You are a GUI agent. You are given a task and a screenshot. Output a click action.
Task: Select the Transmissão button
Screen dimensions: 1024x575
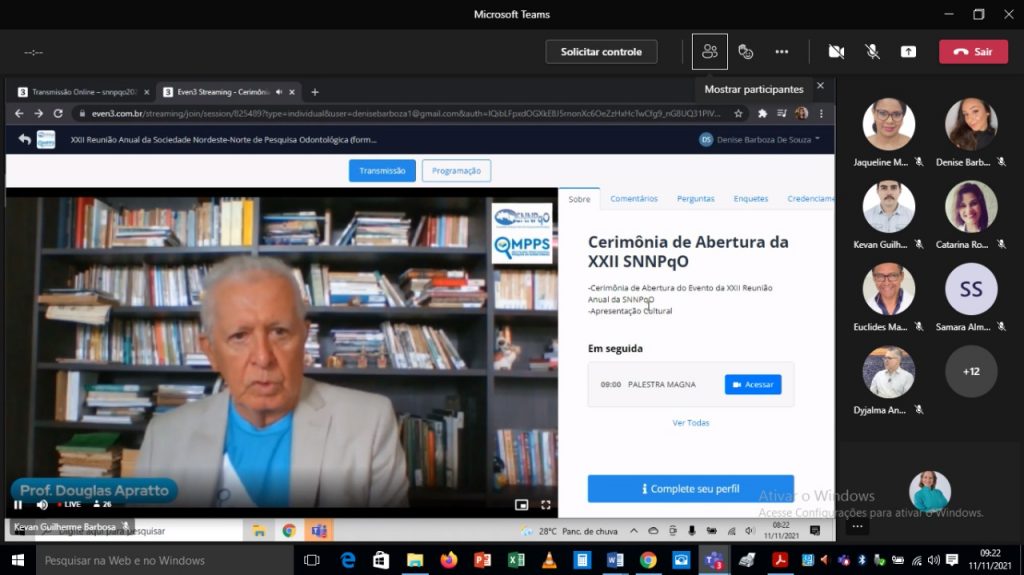[382, 171]
